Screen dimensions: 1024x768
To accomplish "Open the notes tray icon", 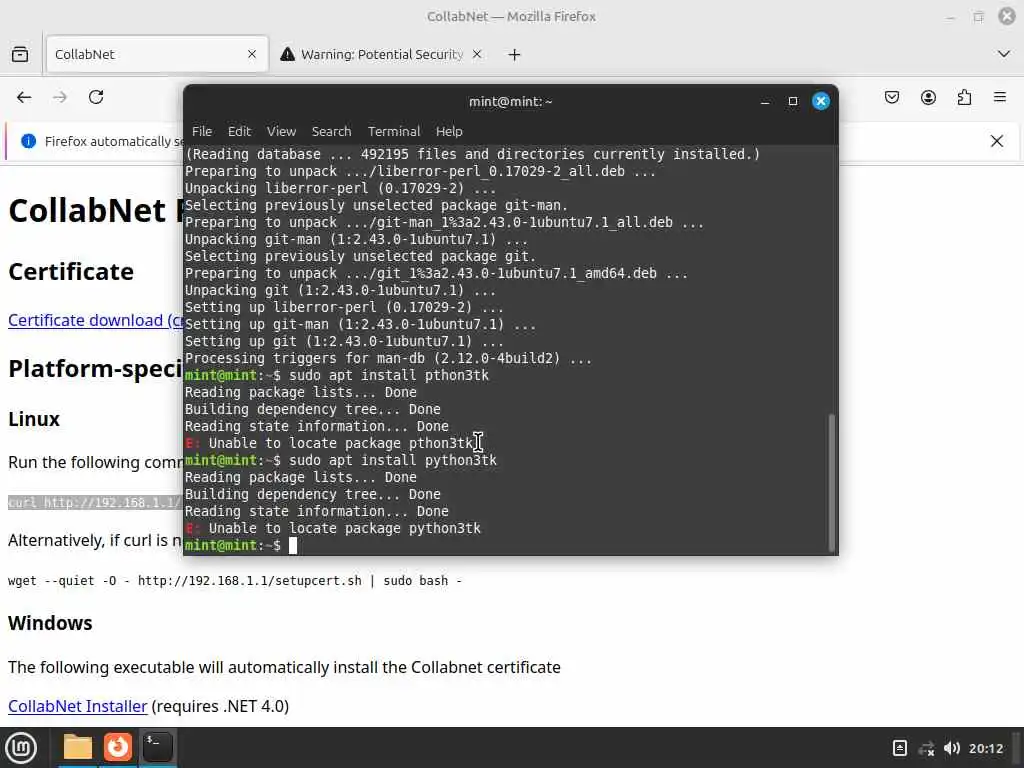I will click(x=900, y=748).
